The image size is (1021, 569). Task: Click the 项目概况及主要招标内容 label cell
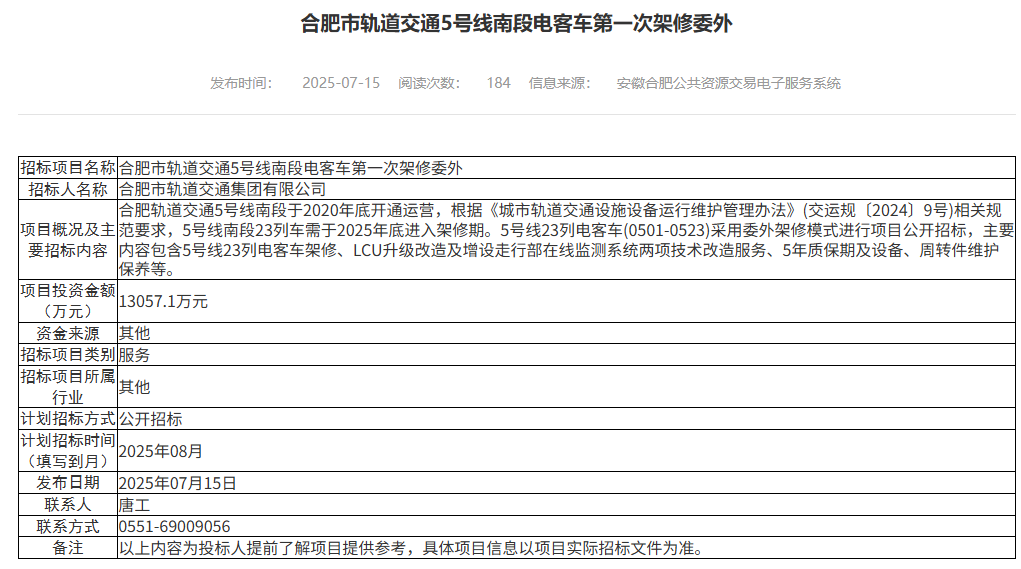68,240
